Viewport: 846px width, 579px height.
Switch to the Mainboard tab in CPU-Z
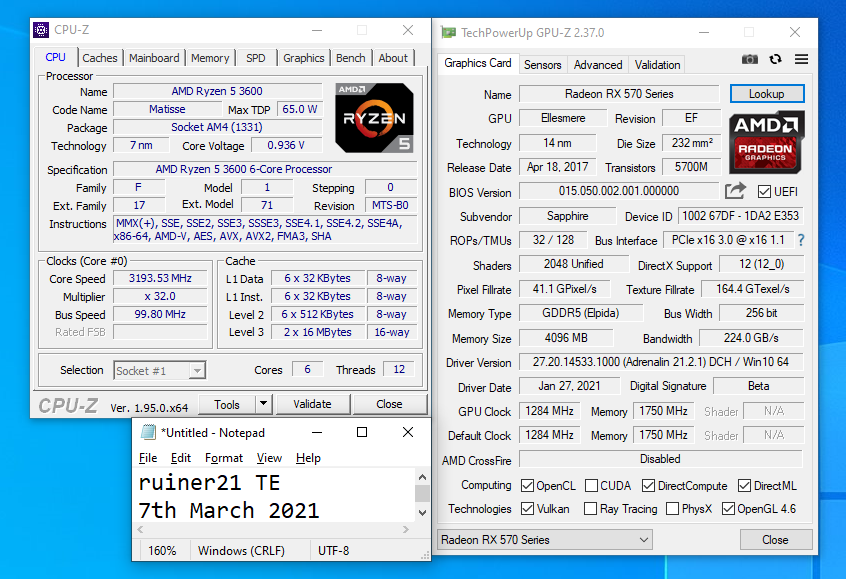pyautogui.click(x=154, y=58)
